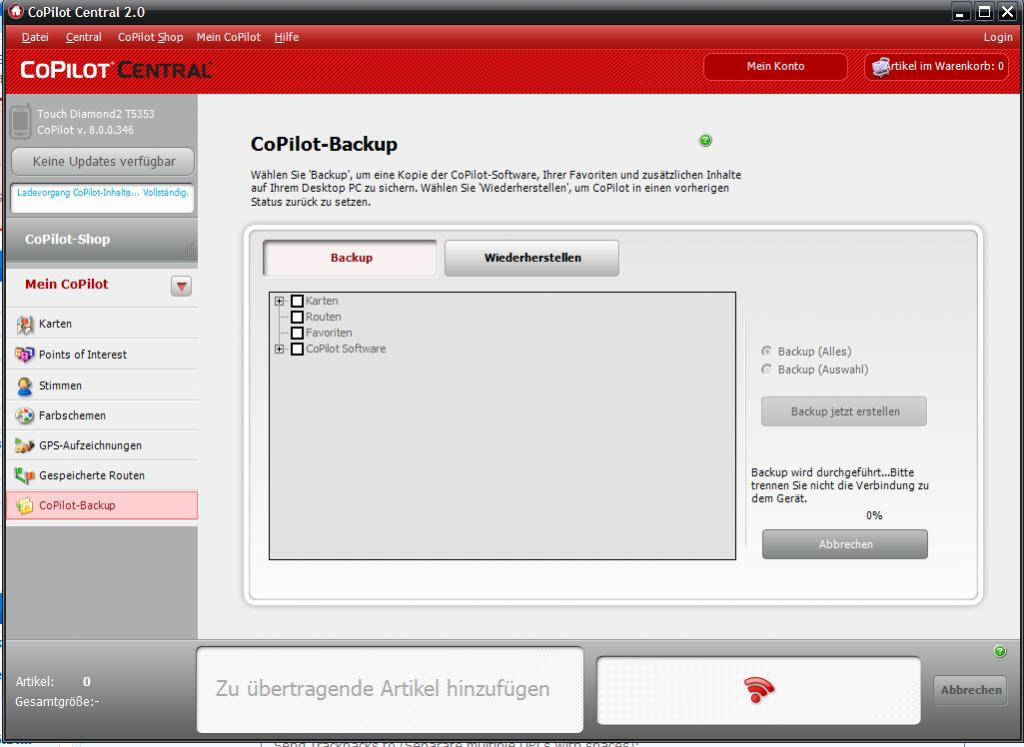Select GPS-Aufzeichnungen in the sidebar
The image size is (1024, 747).
[102, 445]
